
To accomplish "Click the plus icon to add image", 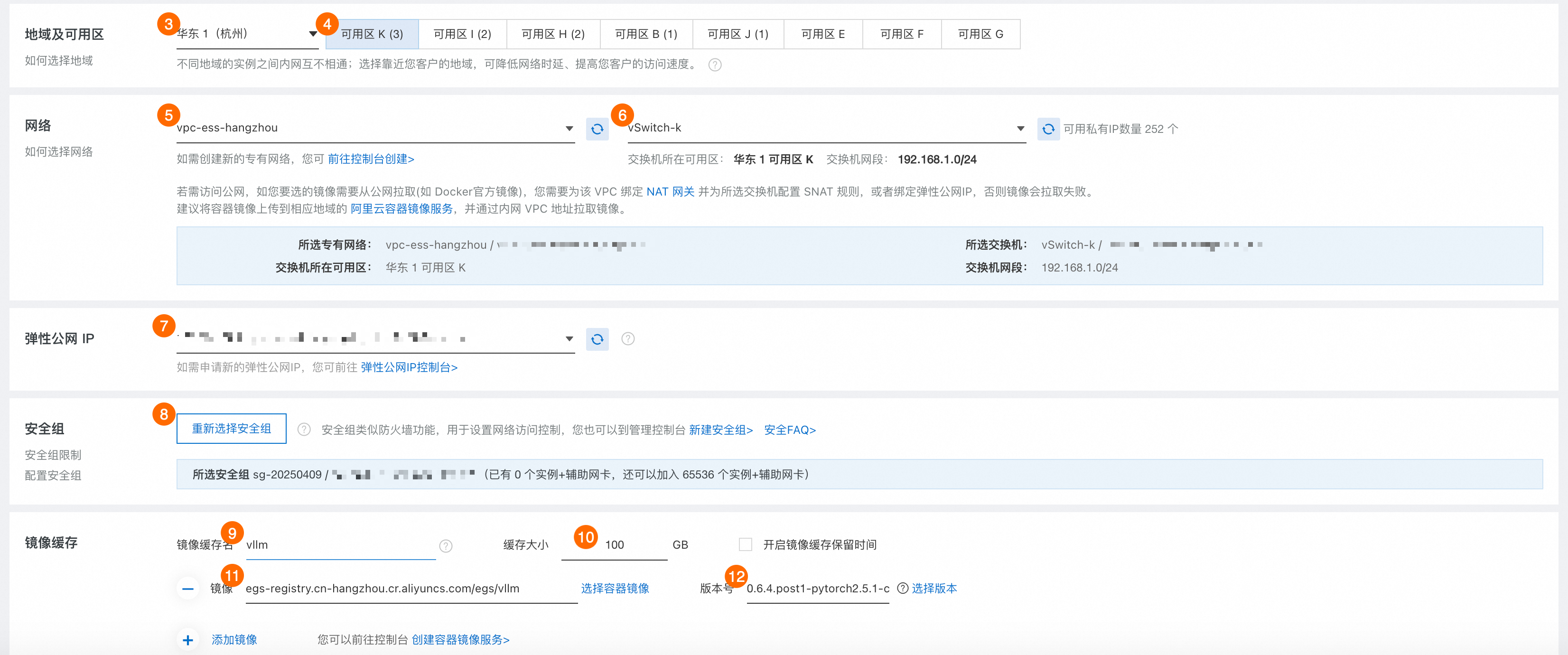I will pos(187,640).
